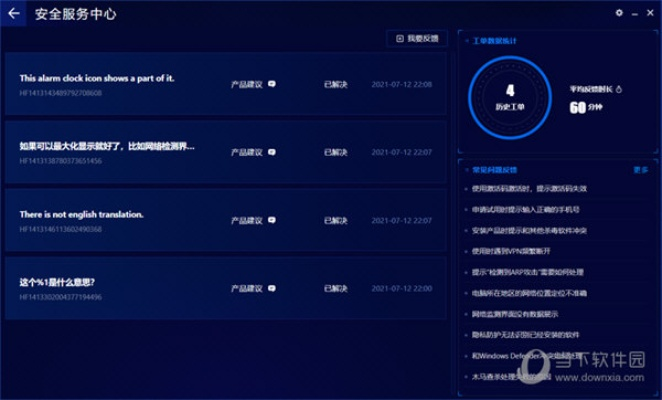Go back with the top-left arrow
The height and width of the screenshot is (400, 662).
14,14
